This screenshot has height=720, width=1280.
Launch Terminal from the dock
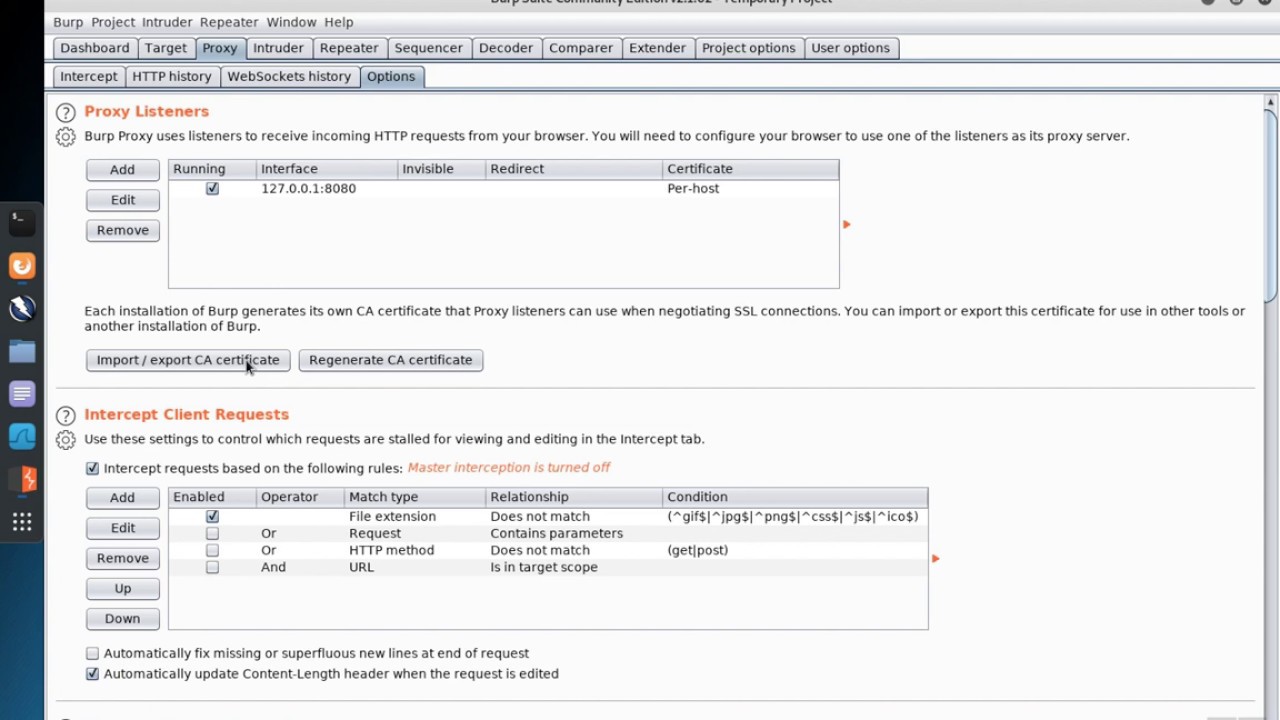pos(22,222)
